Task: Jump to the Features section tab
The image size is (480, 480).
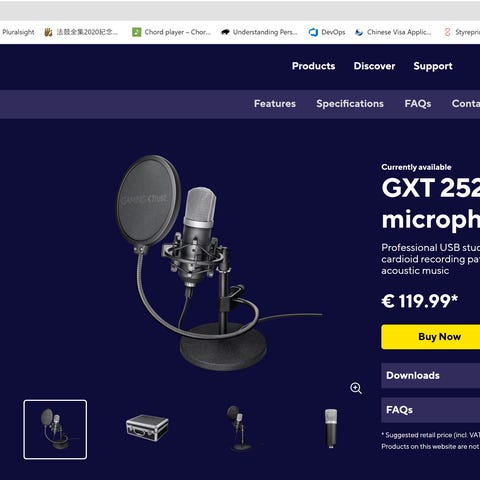Action: 275,104
